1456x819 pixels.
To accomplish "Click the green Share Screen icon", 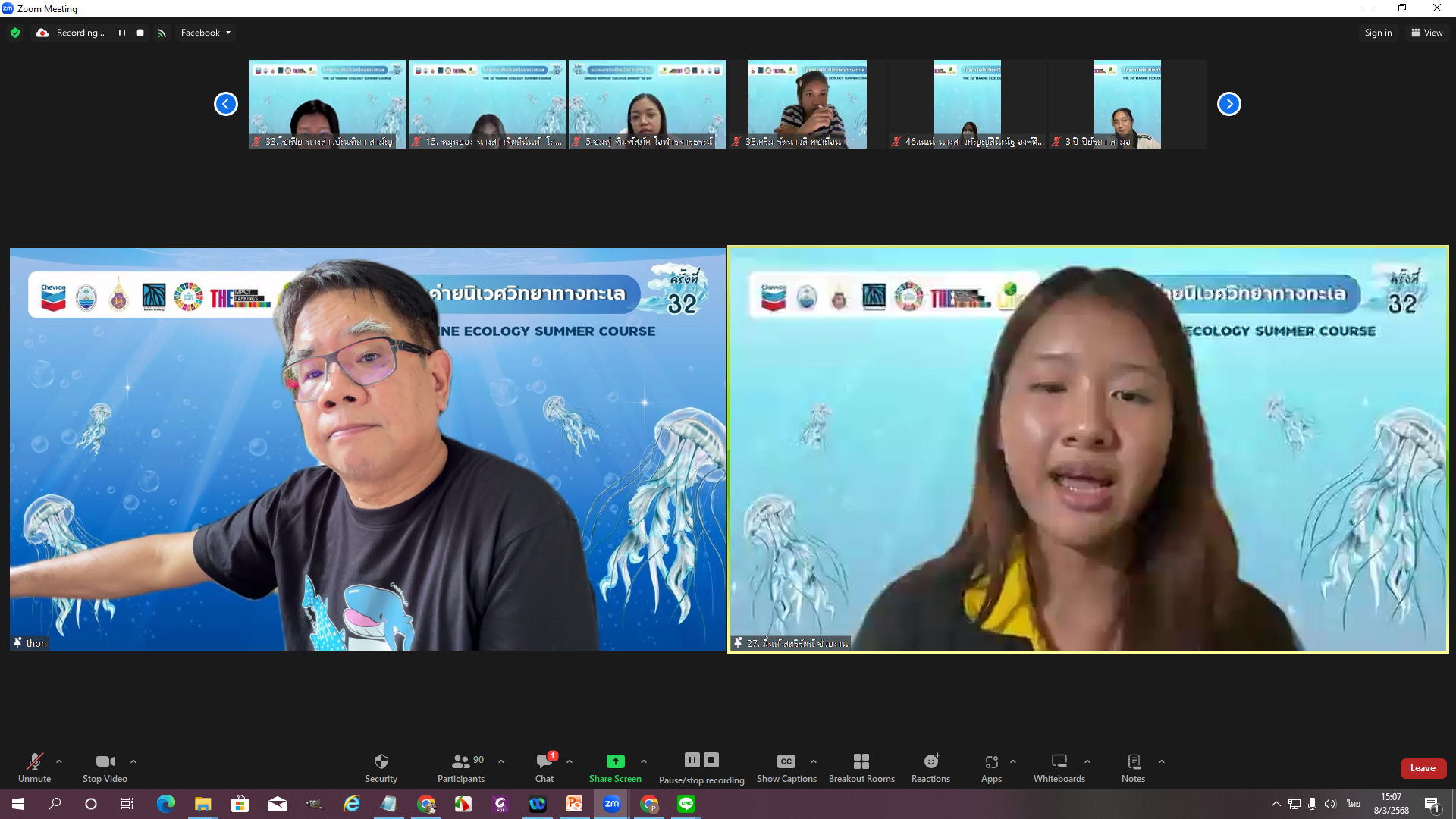I will pos(615,761).
